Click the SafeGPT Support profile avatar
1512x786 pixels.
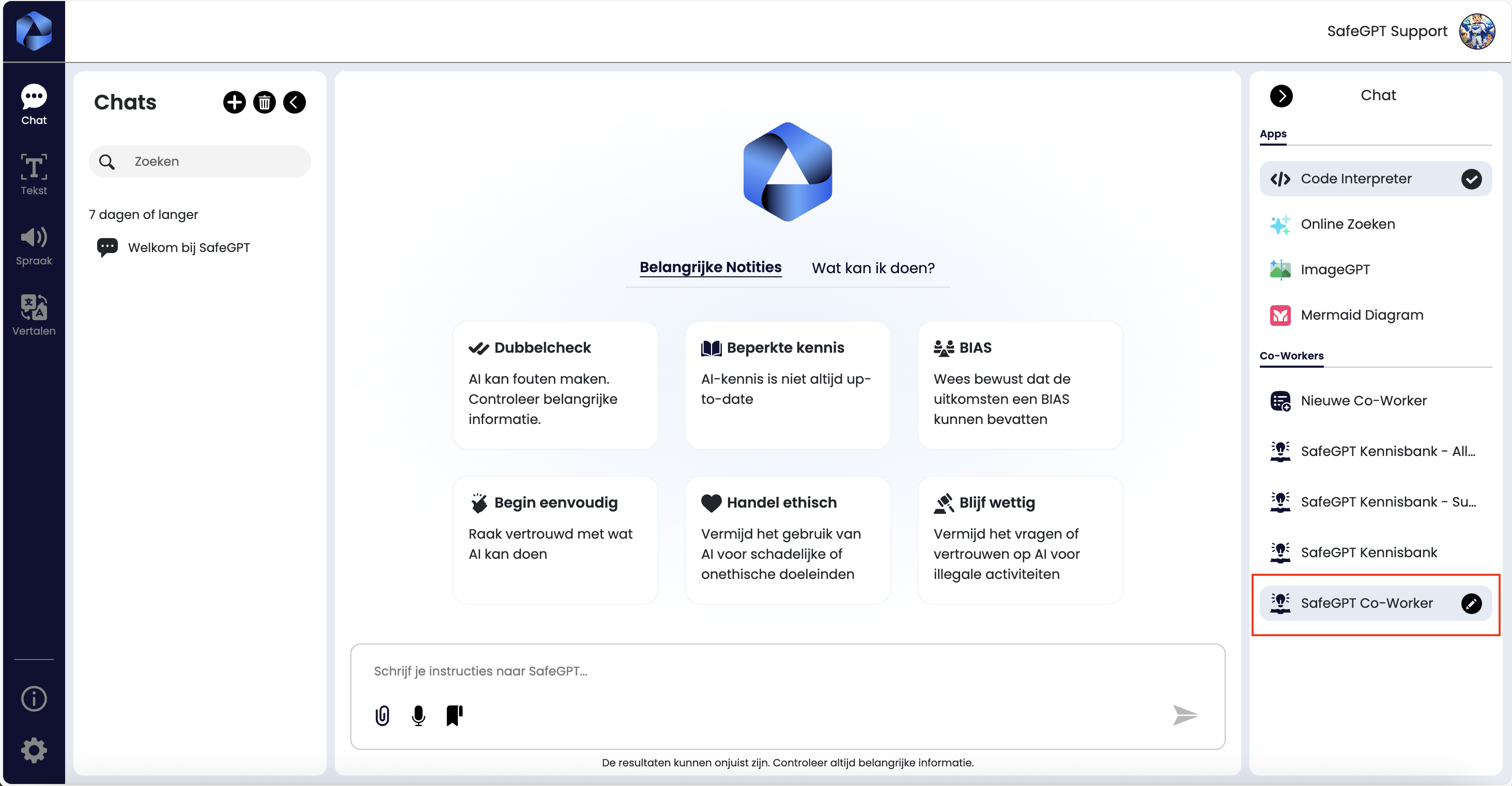1477,31
